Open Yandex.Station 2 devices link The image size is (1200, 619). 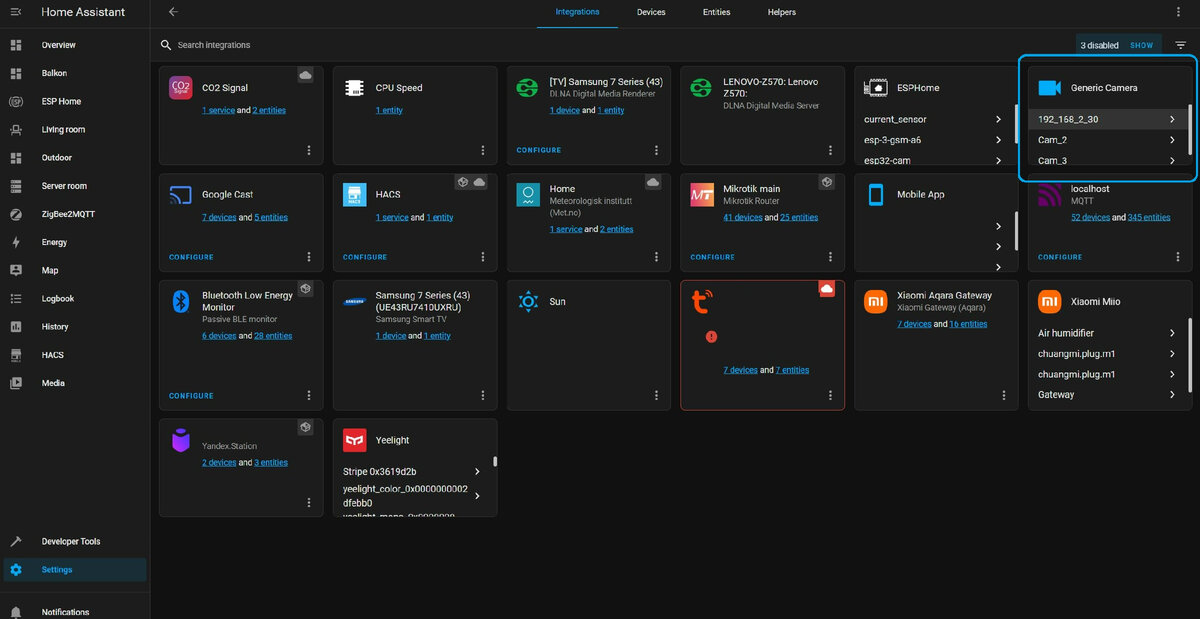click(219, 463)
